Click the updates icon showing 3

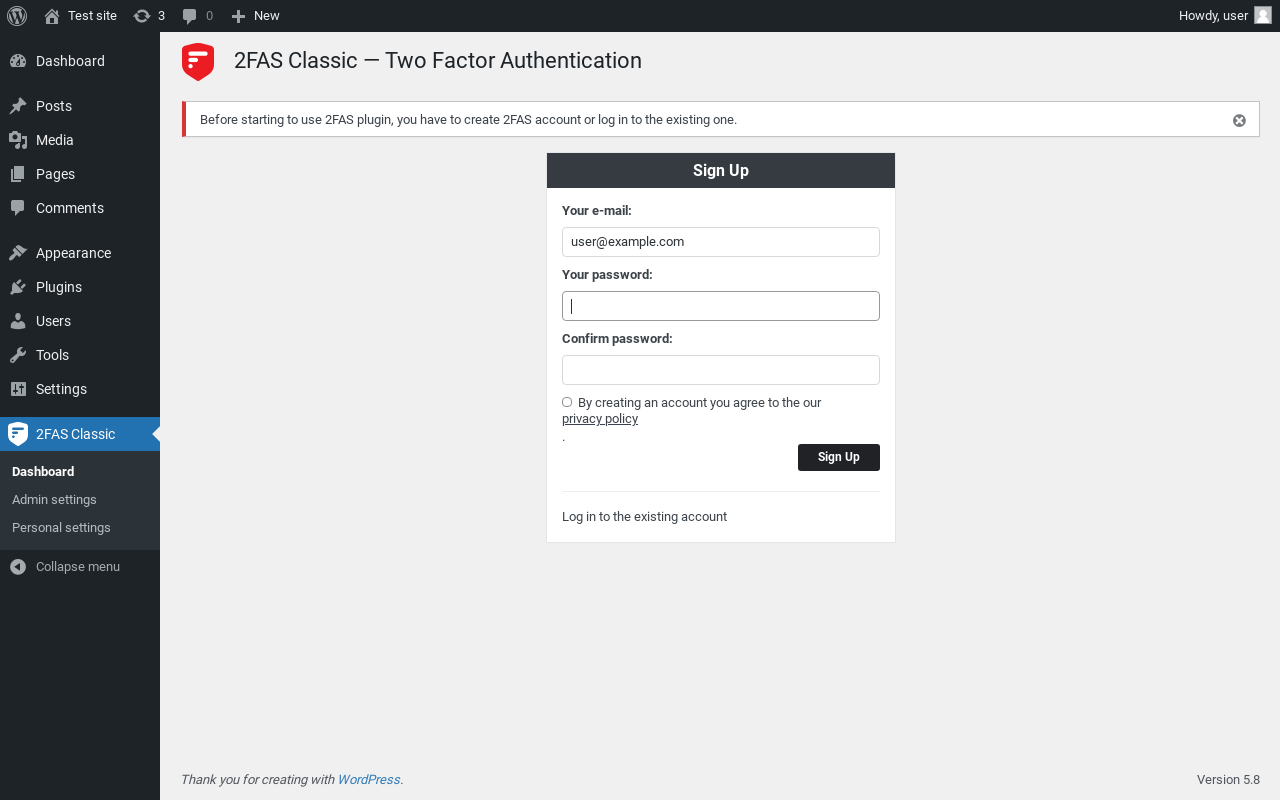pos(149,16)
